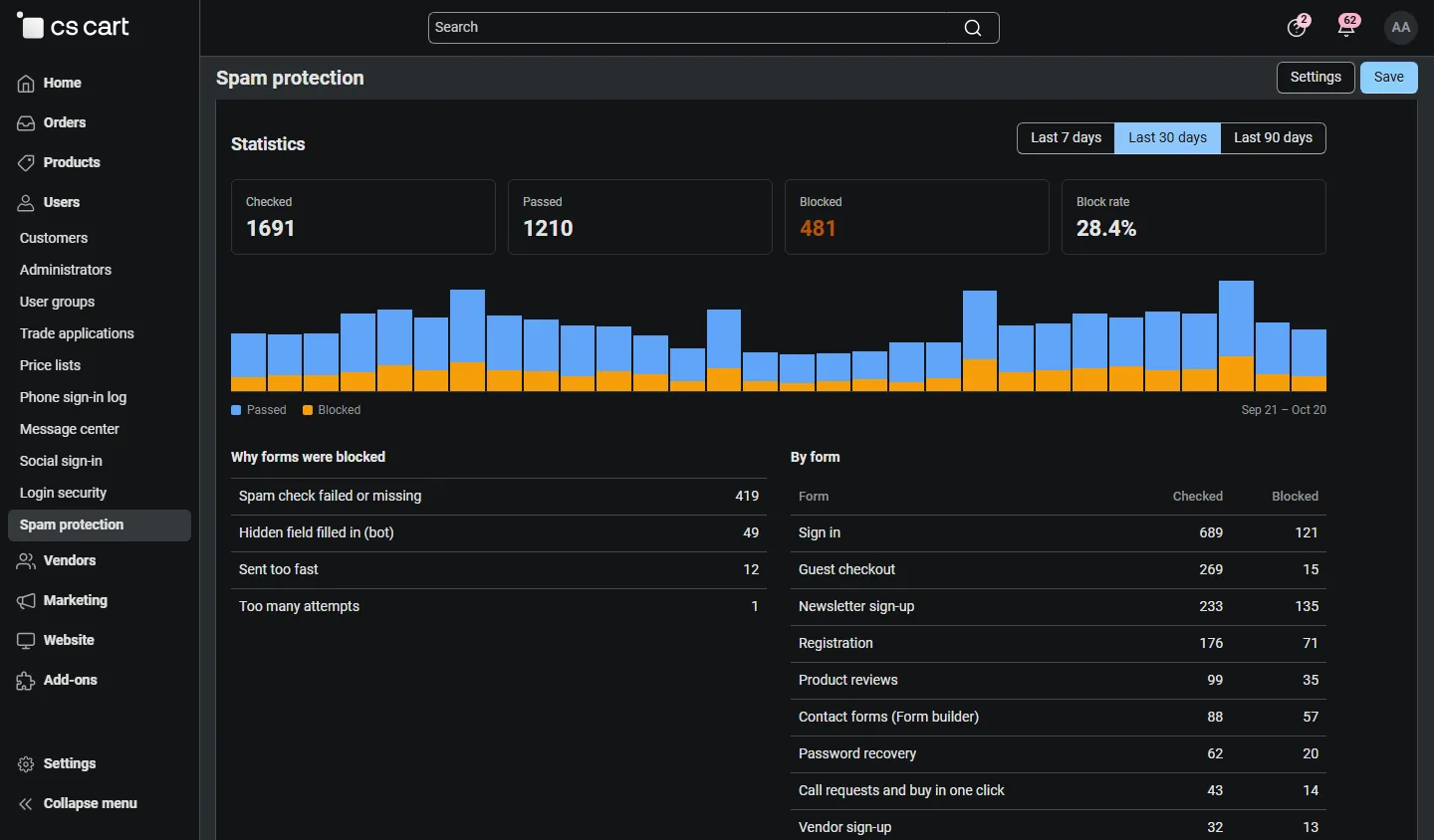The height and width of the screenshot is (840, 1434).
Task: Open Price lists menu item
Action: (x=50, y=365)
